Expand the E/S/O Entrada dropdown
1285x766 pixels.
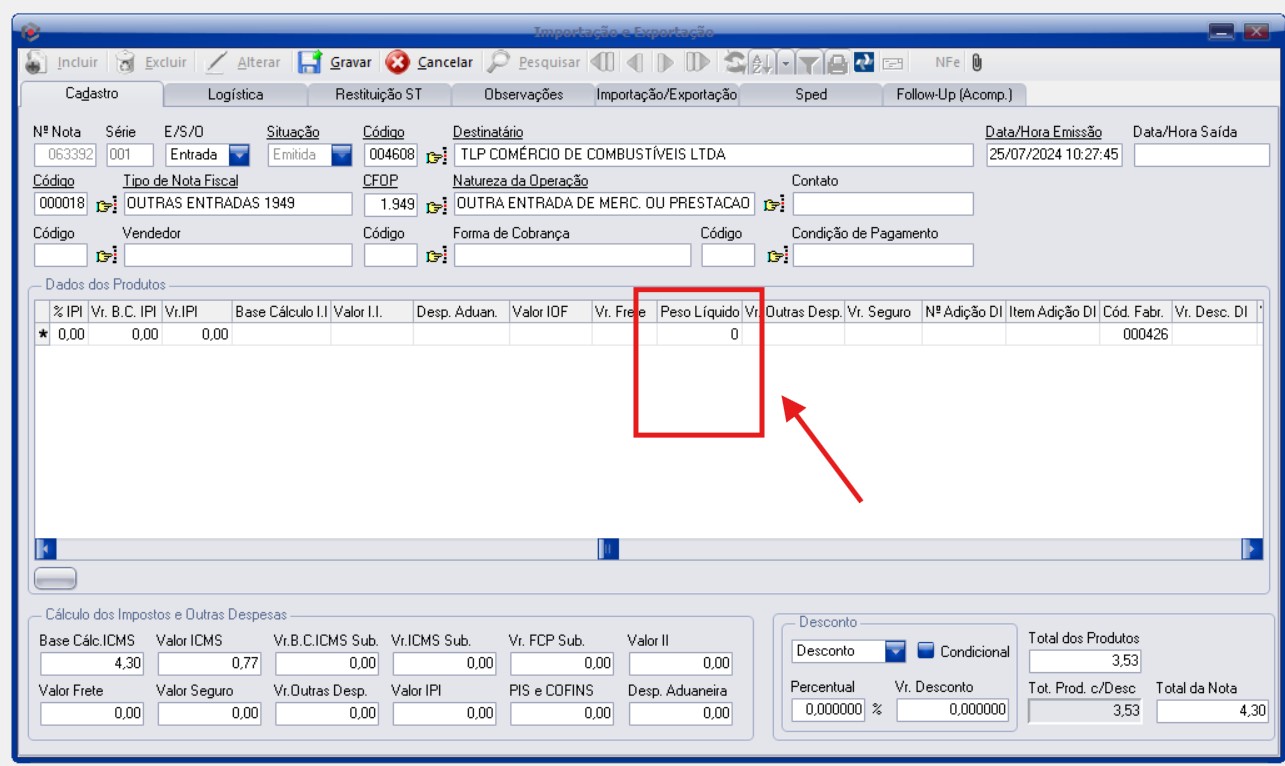pyautogui.click(x=239, y=155)
